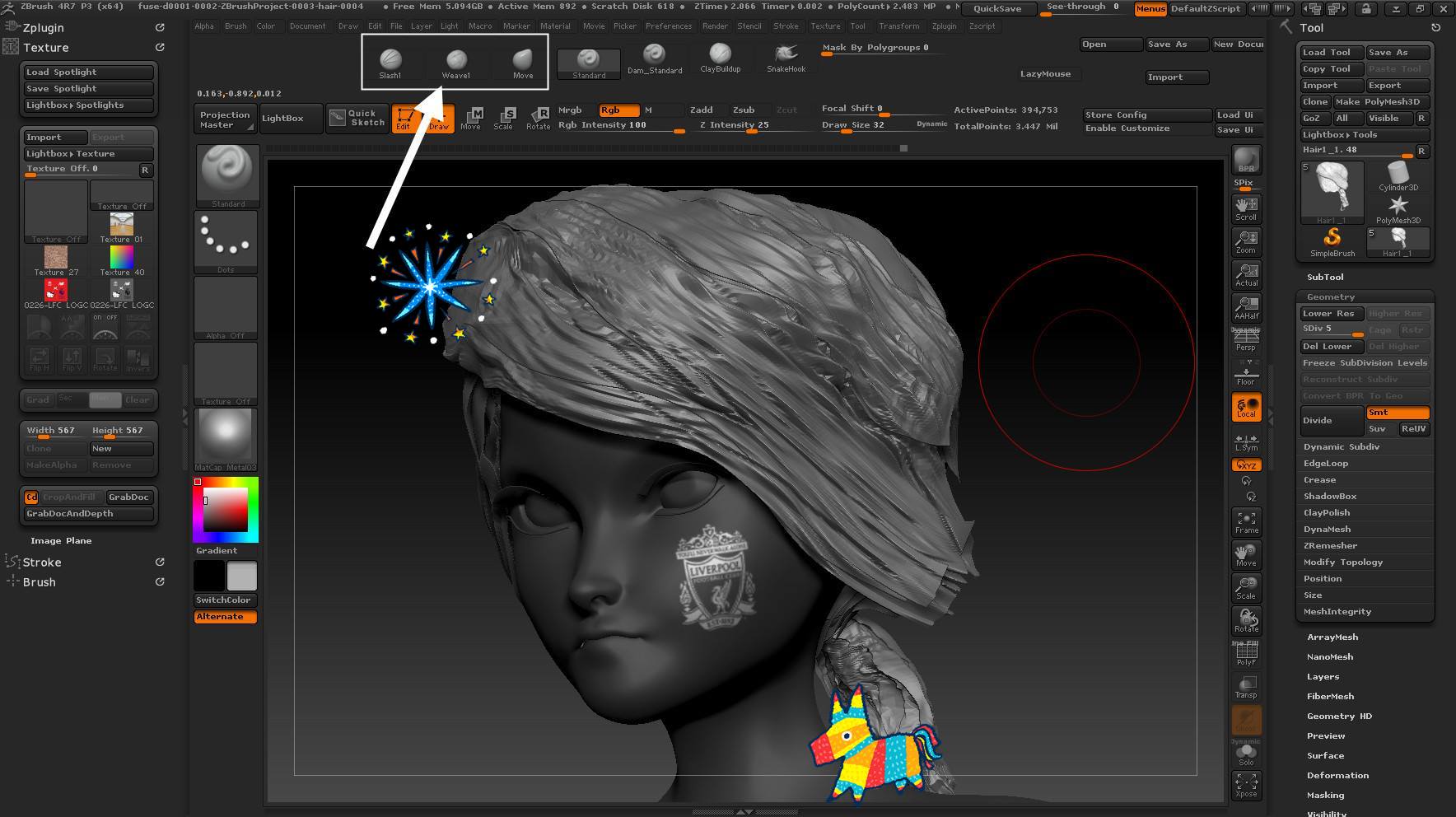This screenshot has width=1456, height=817.
Task: Toggle Persp perspective mode
Action: click(x=1246, y=339)
